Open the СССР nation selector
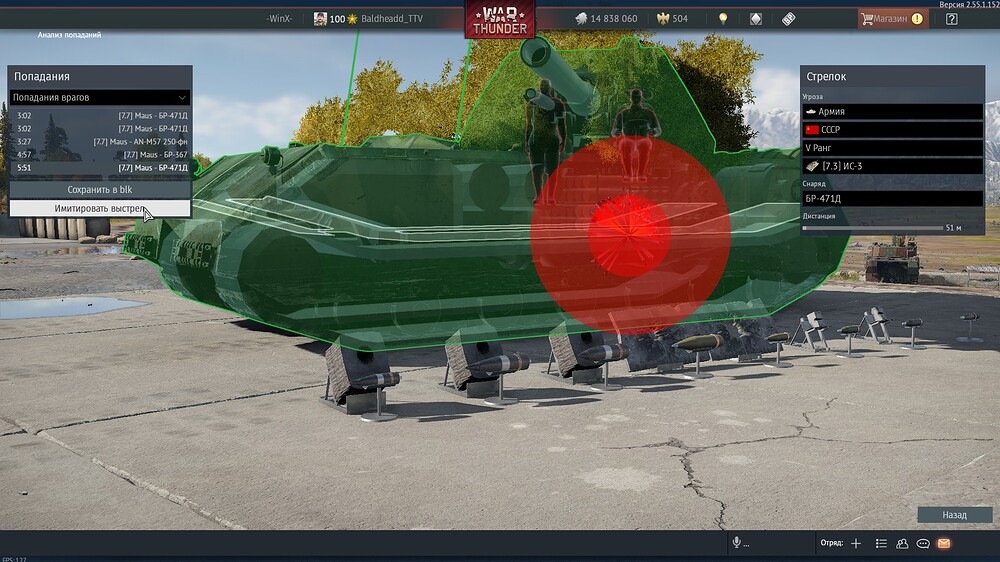The width and height of the screenshot is (1000, 562). coord(892,129)
